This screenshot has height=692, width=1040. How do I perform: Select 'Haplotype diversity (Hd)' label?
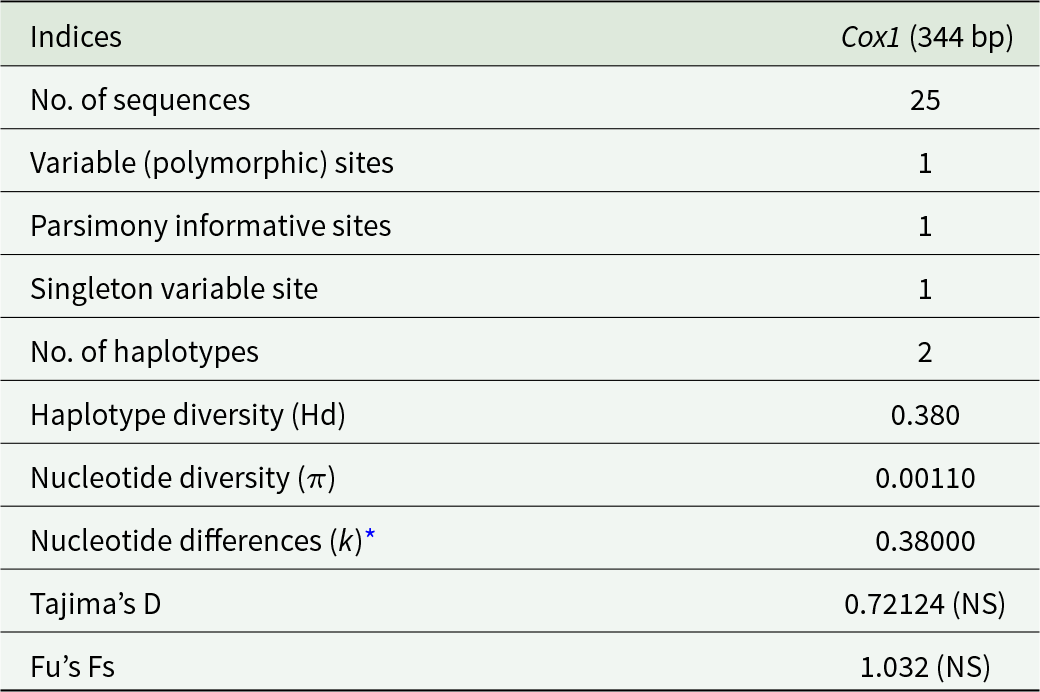[x=188, y=415]
